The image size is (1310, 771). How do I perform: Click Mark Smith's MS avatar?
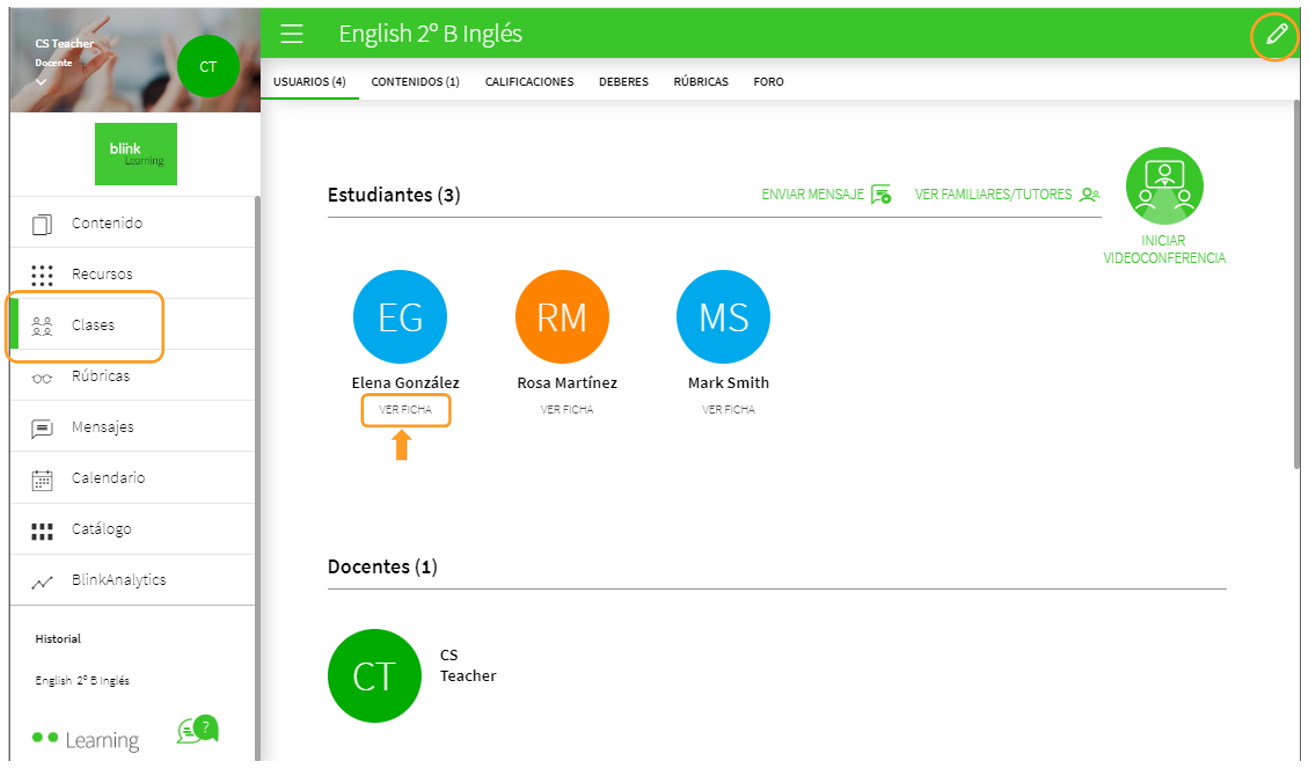(723, 317)
